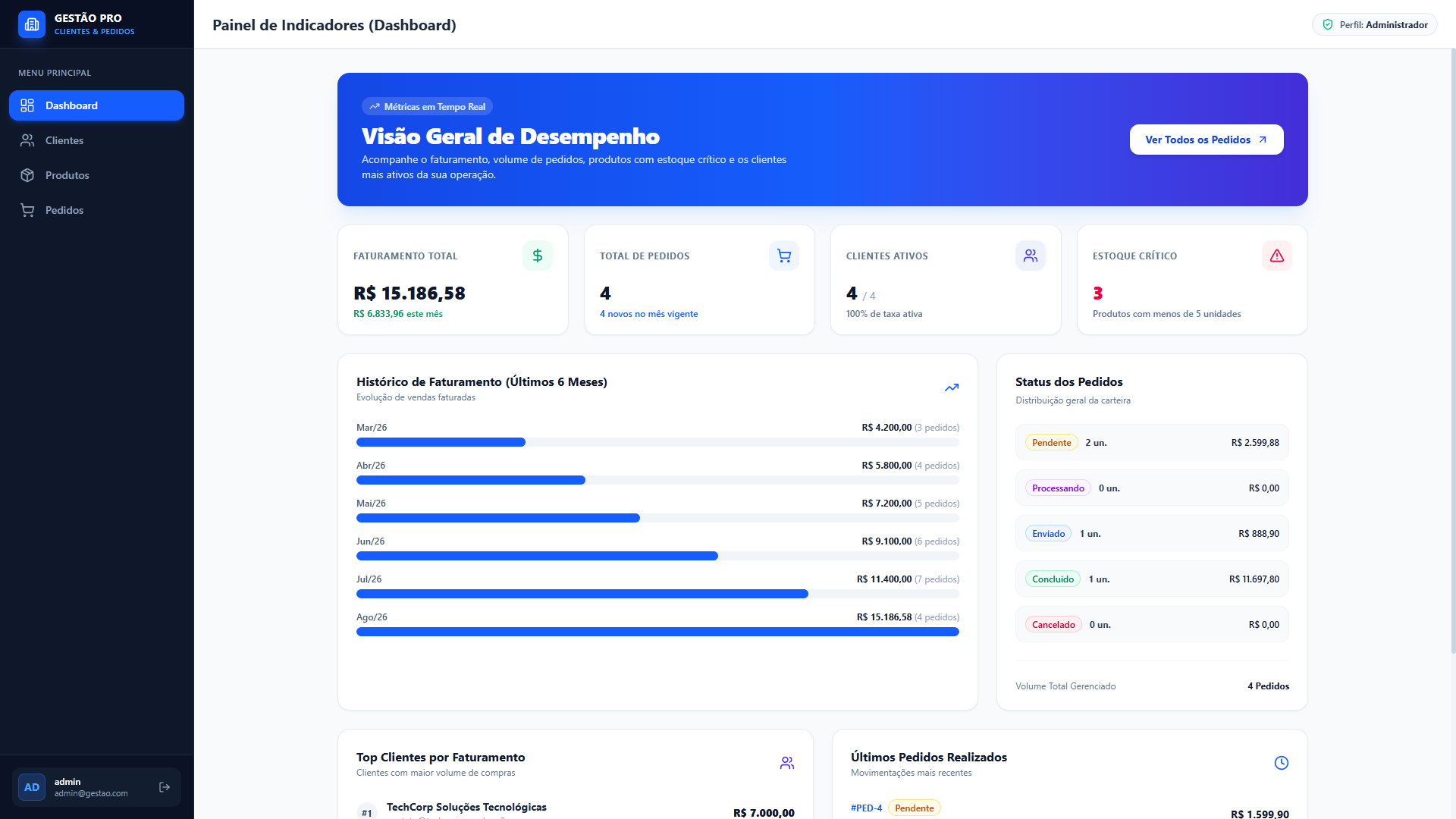This screenshot has width=1456, height=819.
Task: Go to Produtos in the sidebar
Action: coord(96,175)
